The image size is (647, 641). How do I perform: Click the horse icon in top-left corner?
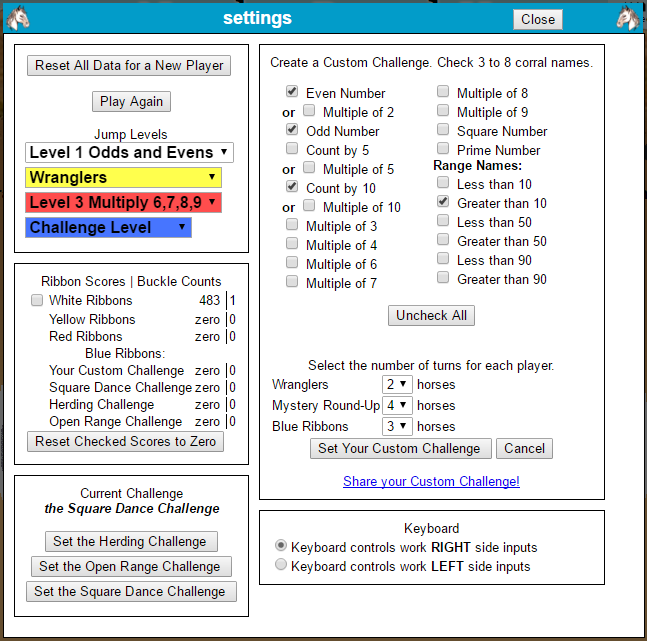[17, 18]
